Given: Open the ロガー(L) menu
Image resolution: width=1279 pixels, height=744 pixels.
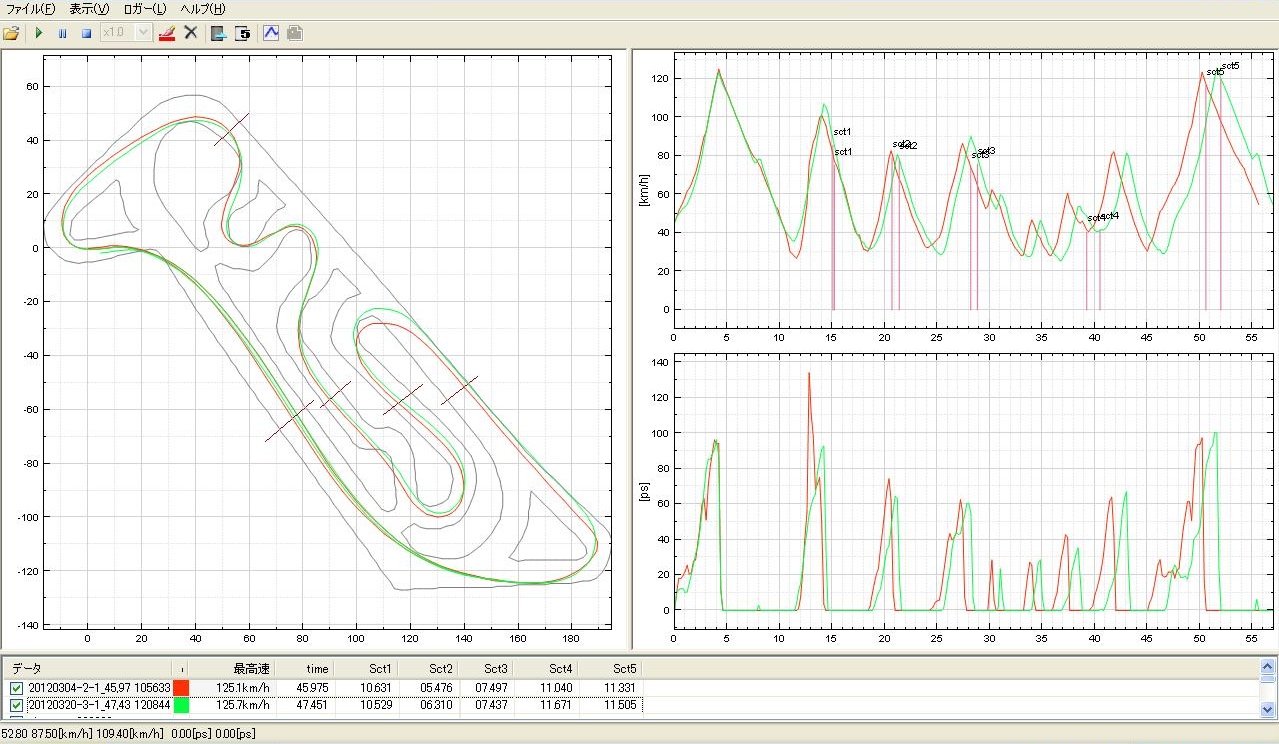Looking at the screenshot, I should click(145, 9).
